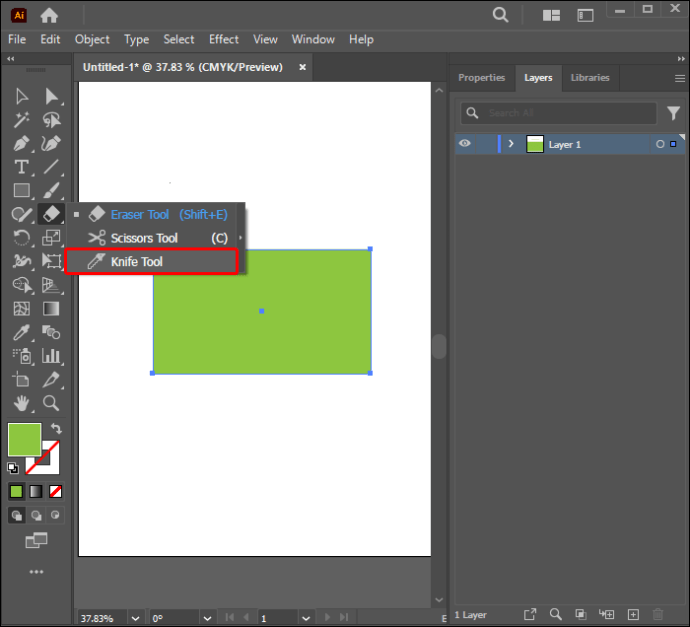Open the Object menu
The height and width of the screenshot is (627, 690).
tap(92, 40)
